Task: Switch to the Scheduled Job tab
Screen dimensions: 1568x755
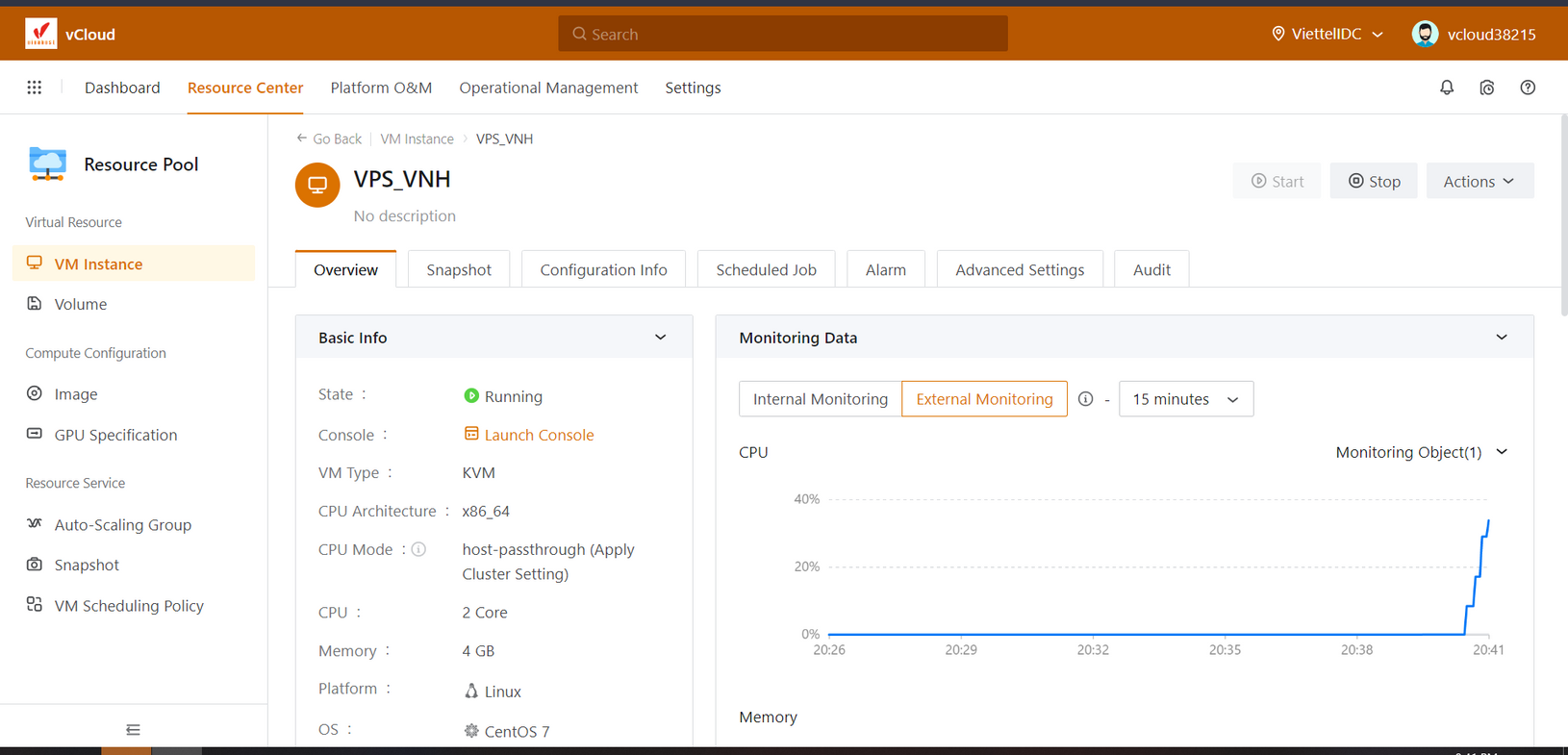Action: point(766,269)
